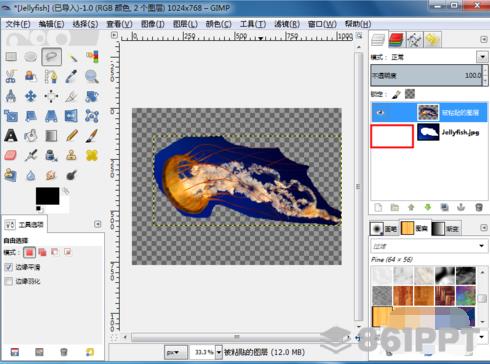Open the Filters (滤镜) menu

pos(287,24)
